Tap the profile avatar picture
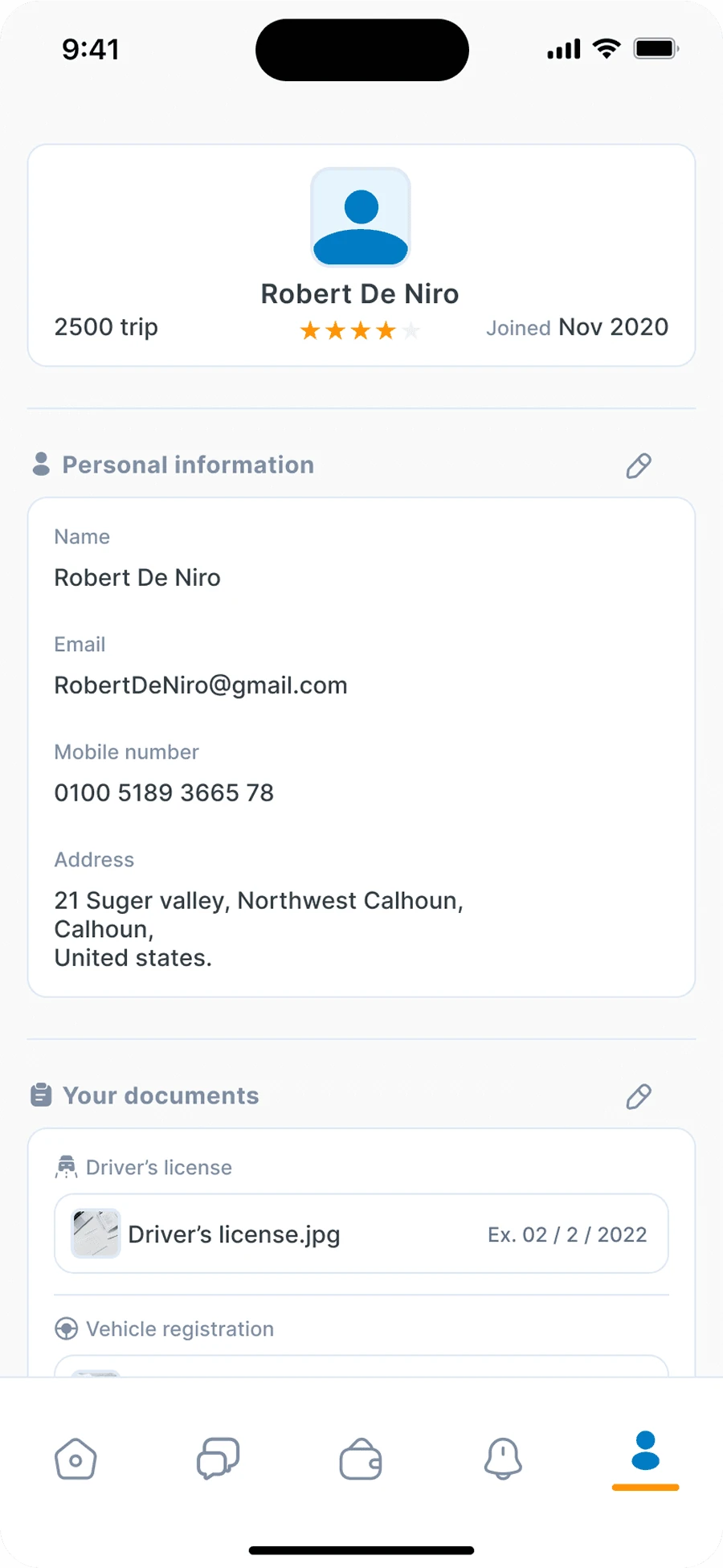Screen dimensions: 723x1568 [361, 217]
